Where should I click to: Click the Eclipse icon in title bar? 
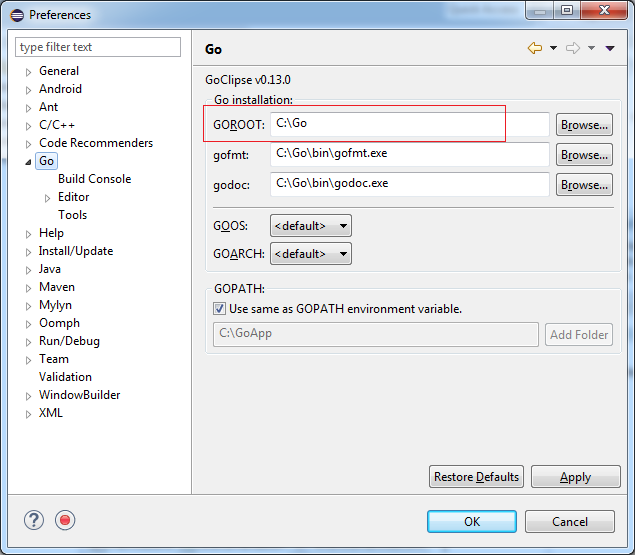pos(17,15)
